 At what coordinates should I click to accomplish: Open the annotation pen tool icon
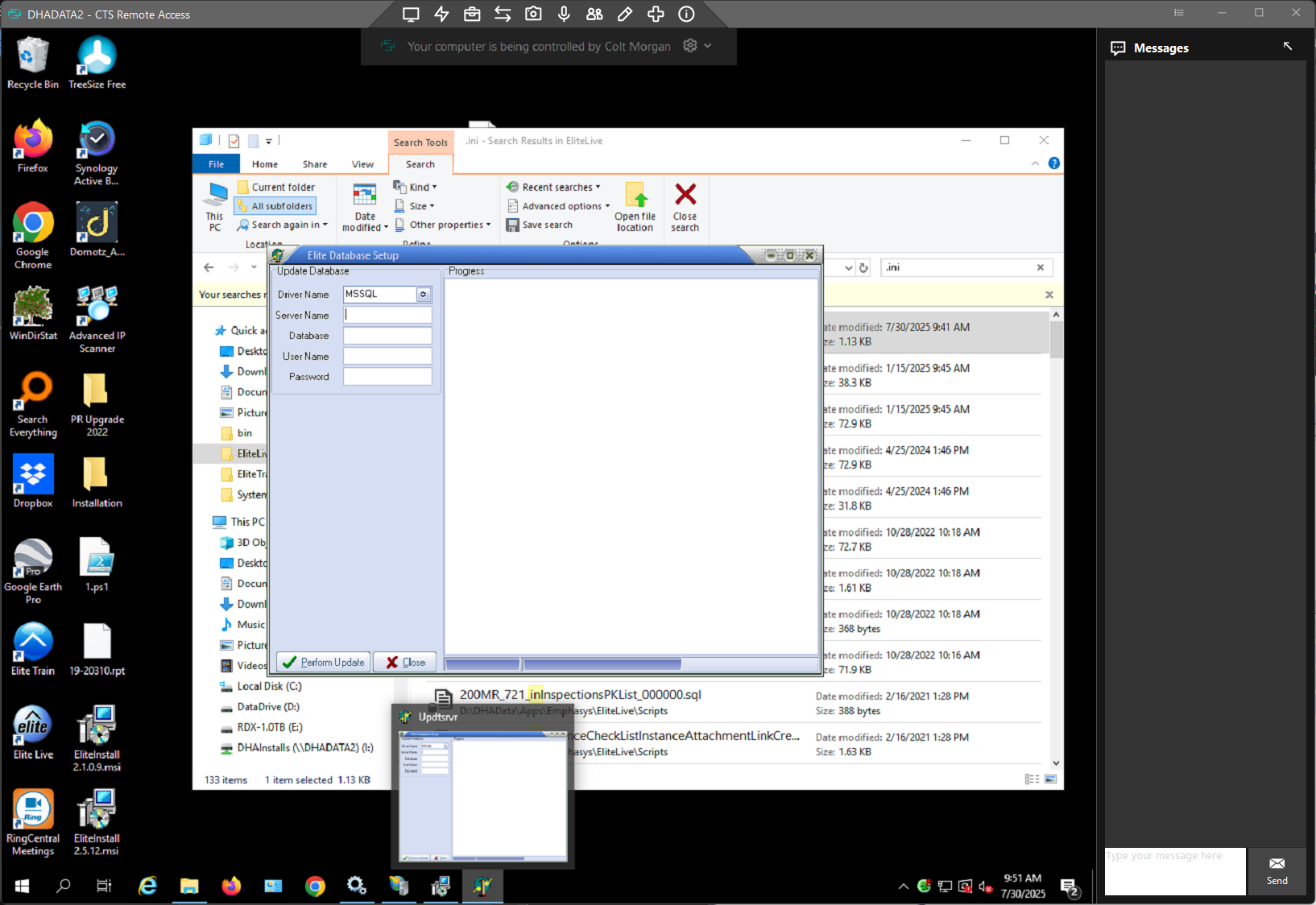[625, 14]
